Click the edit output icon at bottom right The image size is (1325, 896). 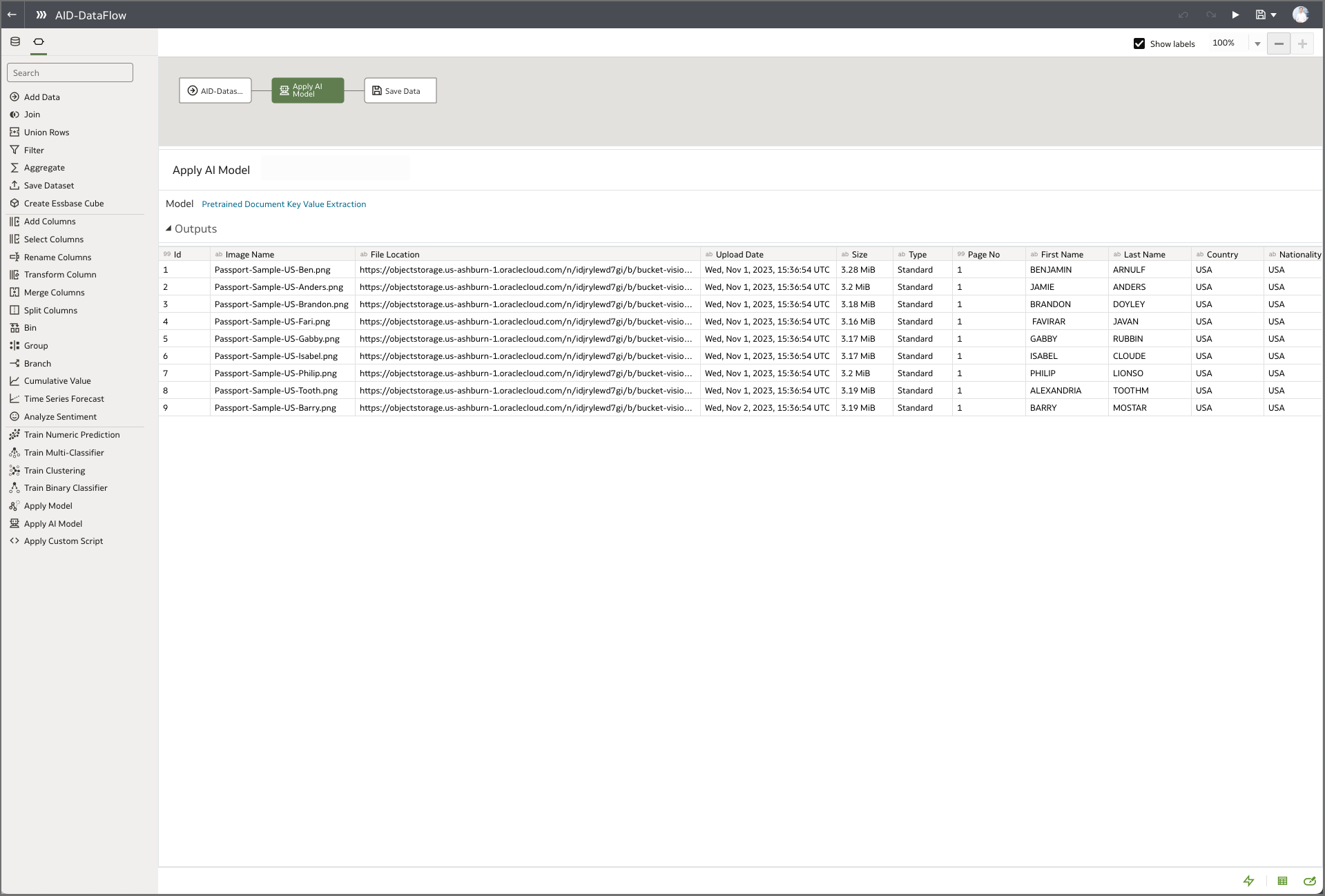click(x=1309, y=881)
